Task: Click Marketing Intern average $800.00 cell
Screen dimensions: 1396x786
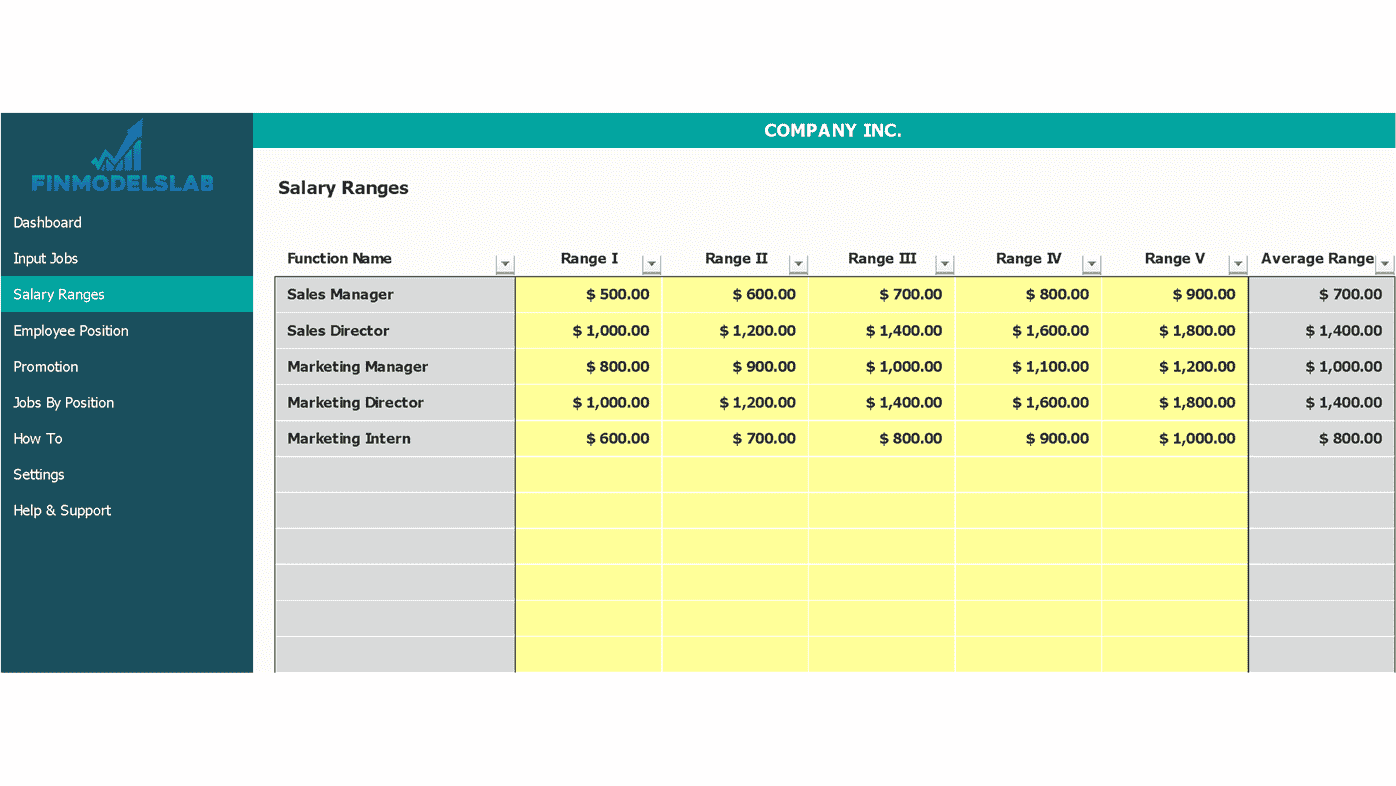Action: coord(1322,438)
